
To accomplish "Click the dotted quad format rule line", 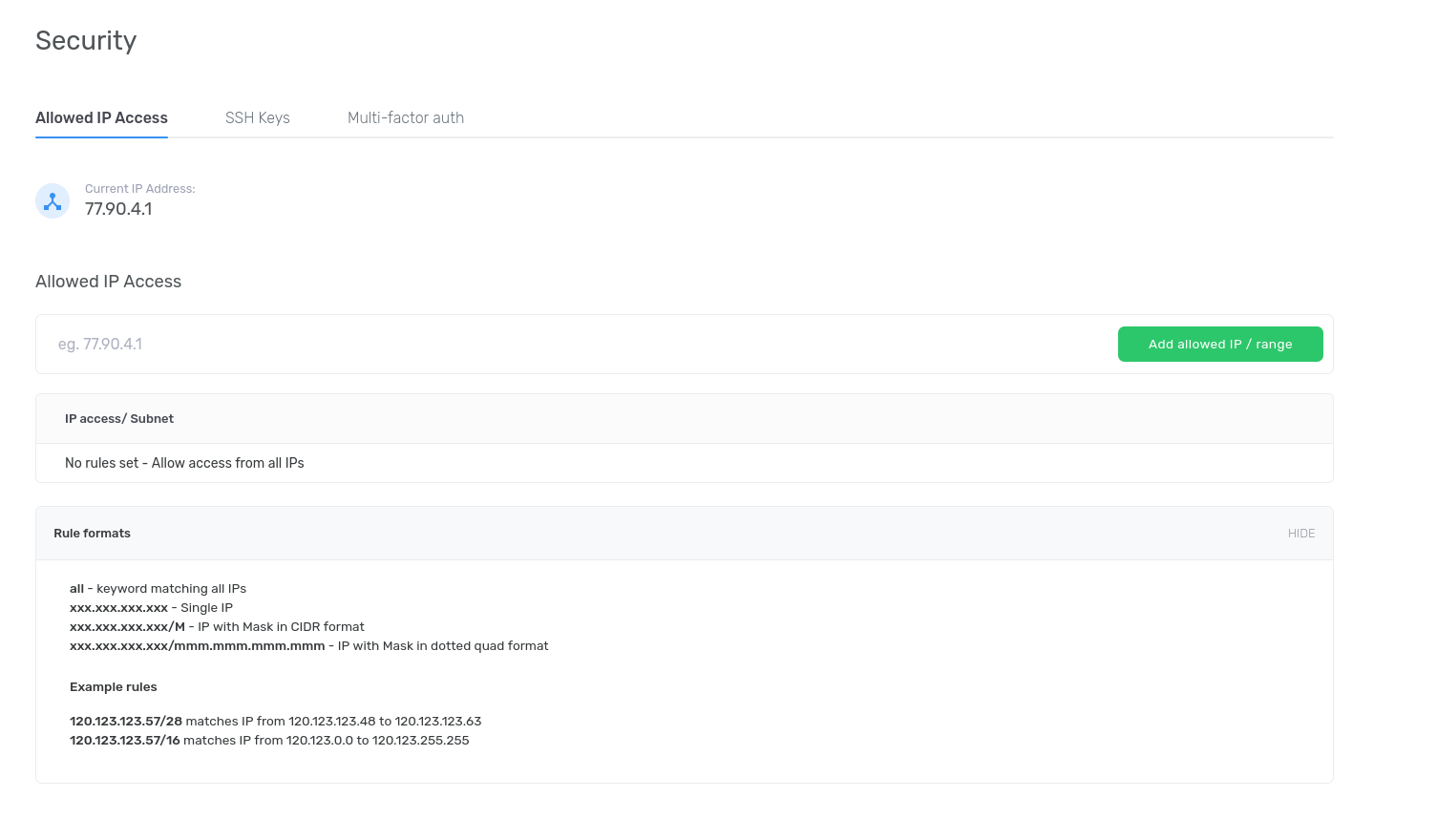I will [308, 646].
